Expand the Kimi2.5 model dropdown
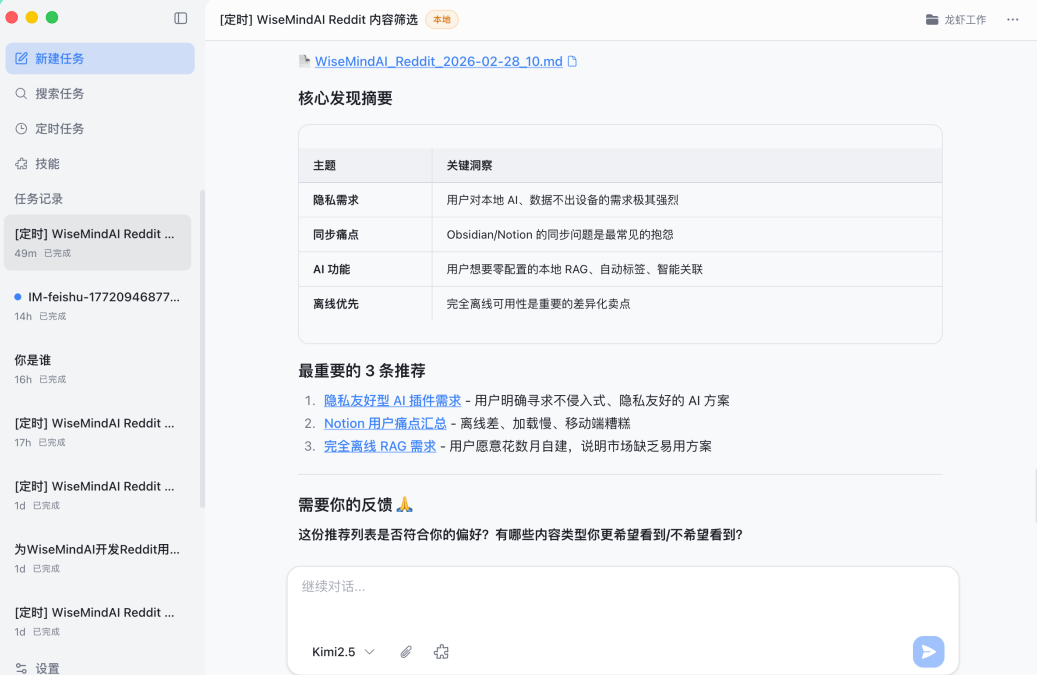Image resolution: width=1037 pixels, height=675 pixels. 343,652
